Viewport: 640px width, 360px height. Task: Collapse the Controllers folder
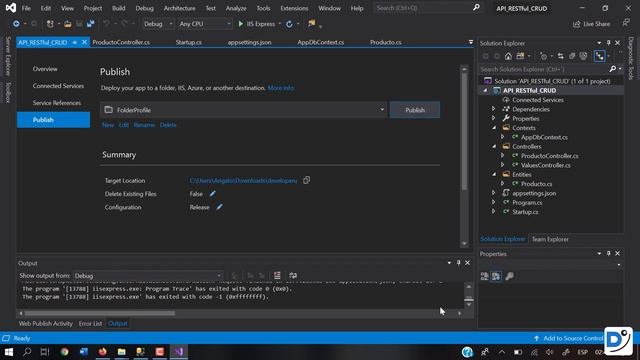pyautogui.click(x=494, y=147)
